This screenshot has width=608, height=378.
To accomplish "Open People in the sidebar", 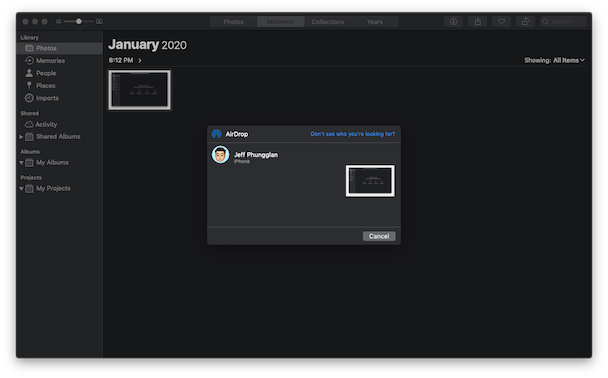I will click(60, 73).
